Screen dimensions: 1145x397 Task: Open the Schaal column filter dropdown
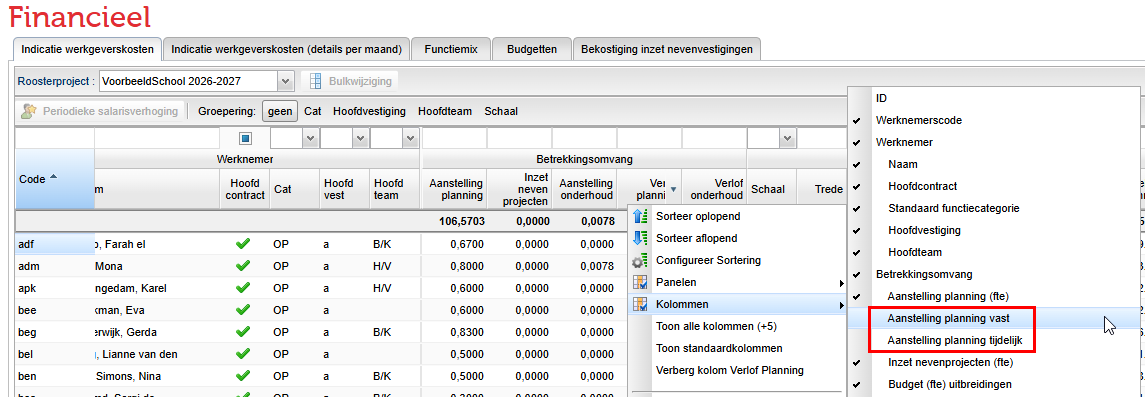point(787,138)
